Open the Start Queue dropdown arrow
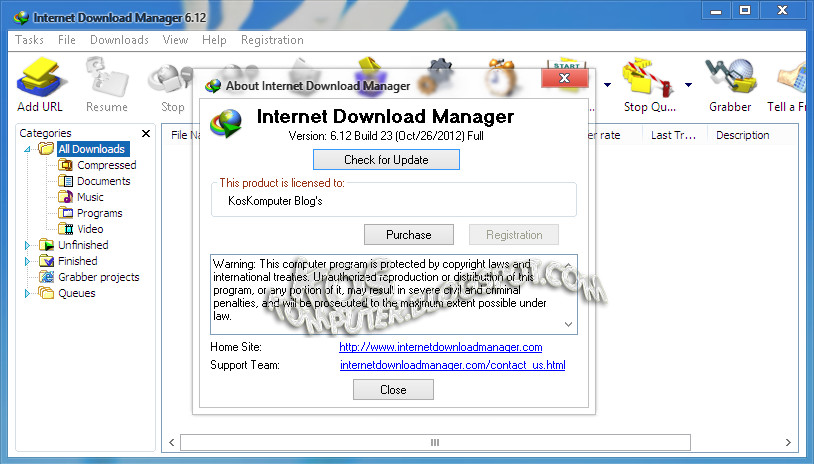Viewport: 814px width, 464px height. (x=607, y=85)
